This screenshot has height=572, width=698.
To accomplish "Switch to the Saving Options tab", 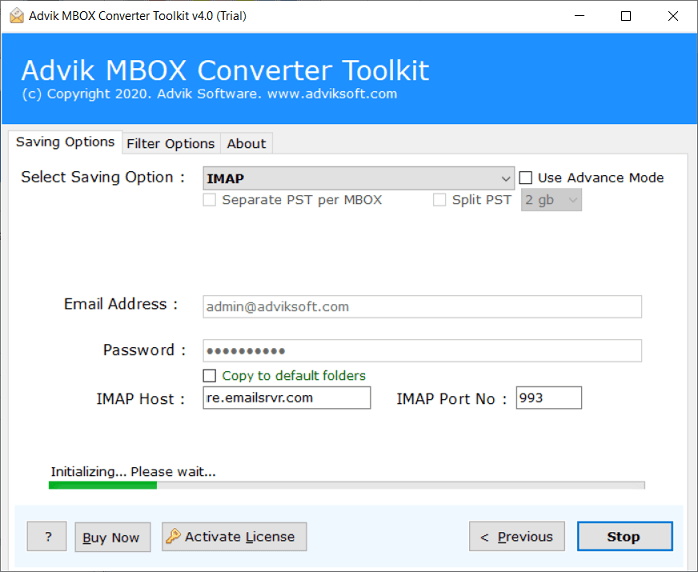I will tap(65, 142).
